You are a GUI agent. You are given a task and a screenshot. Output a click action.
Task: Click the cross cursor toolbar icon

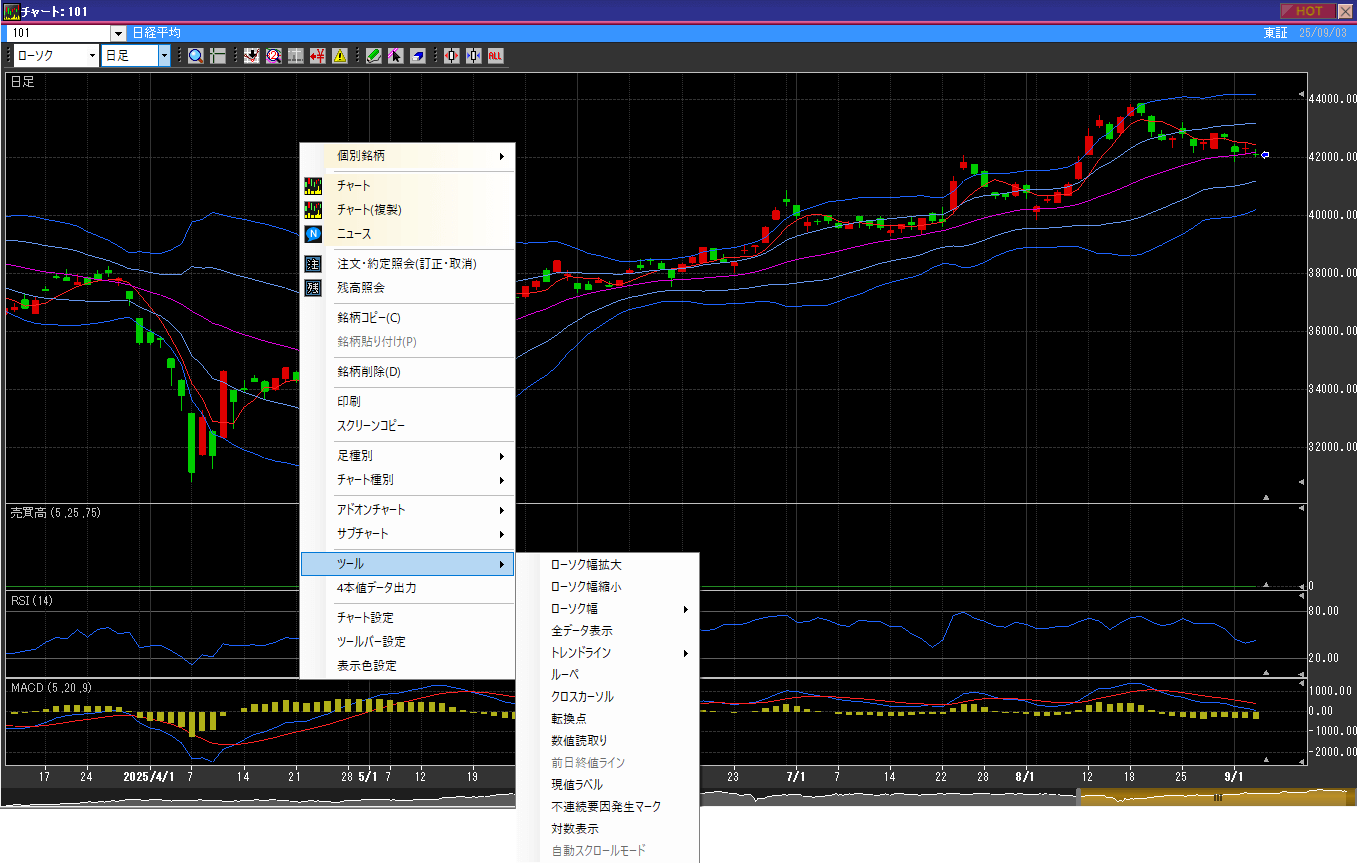click(217, 56)
